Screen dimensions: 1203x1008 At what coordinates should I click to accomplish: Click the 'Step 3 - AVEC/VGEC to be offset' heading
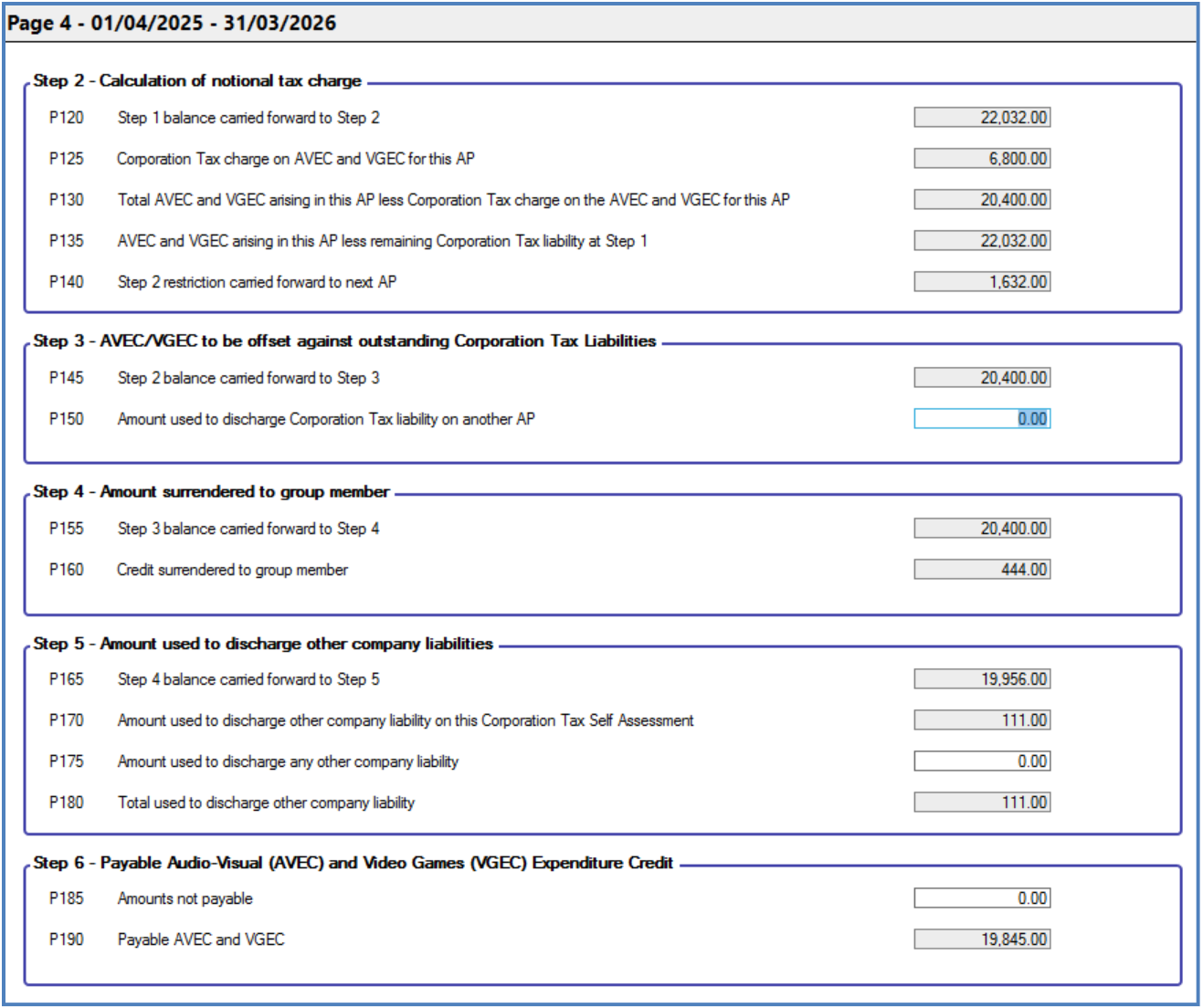[x=344, y=341]
